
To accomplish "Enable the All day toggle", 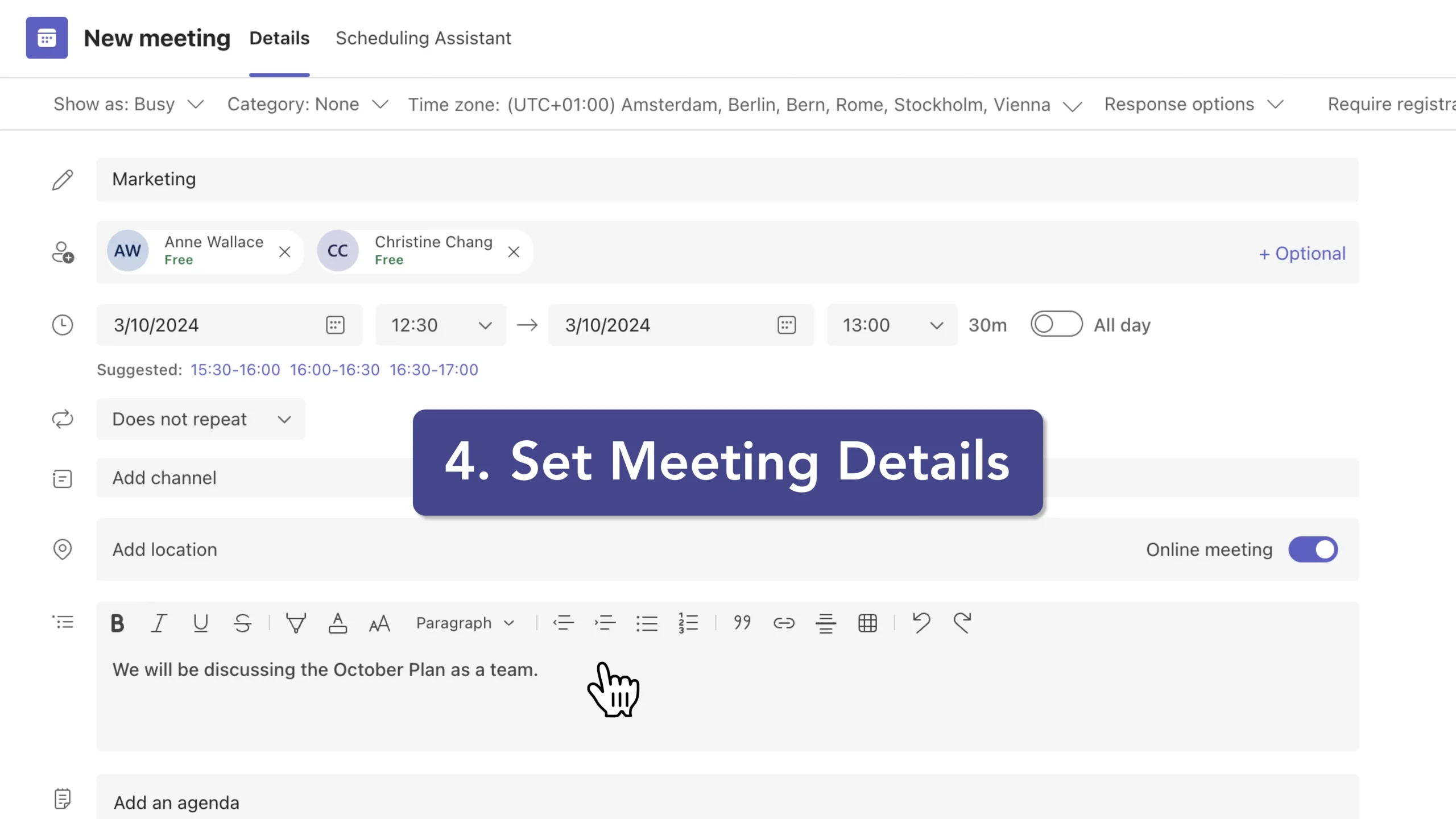I will point(1056,324).
